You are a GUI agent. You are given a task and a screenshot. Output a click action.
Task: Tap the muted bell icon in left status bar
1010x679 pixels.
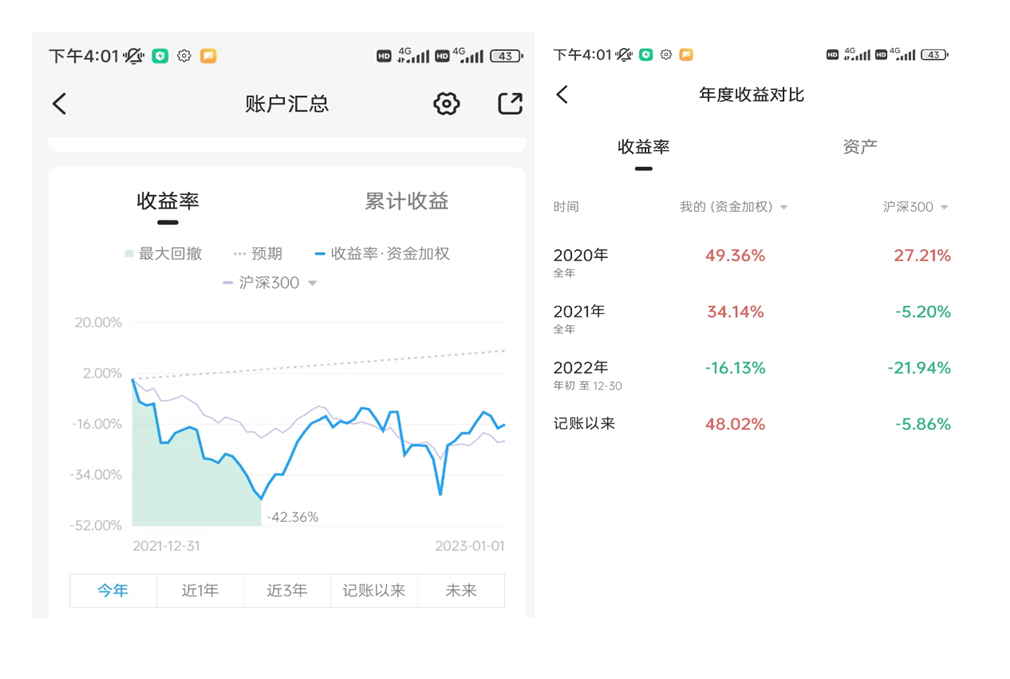pyautogui.click(x=134, y=56)
